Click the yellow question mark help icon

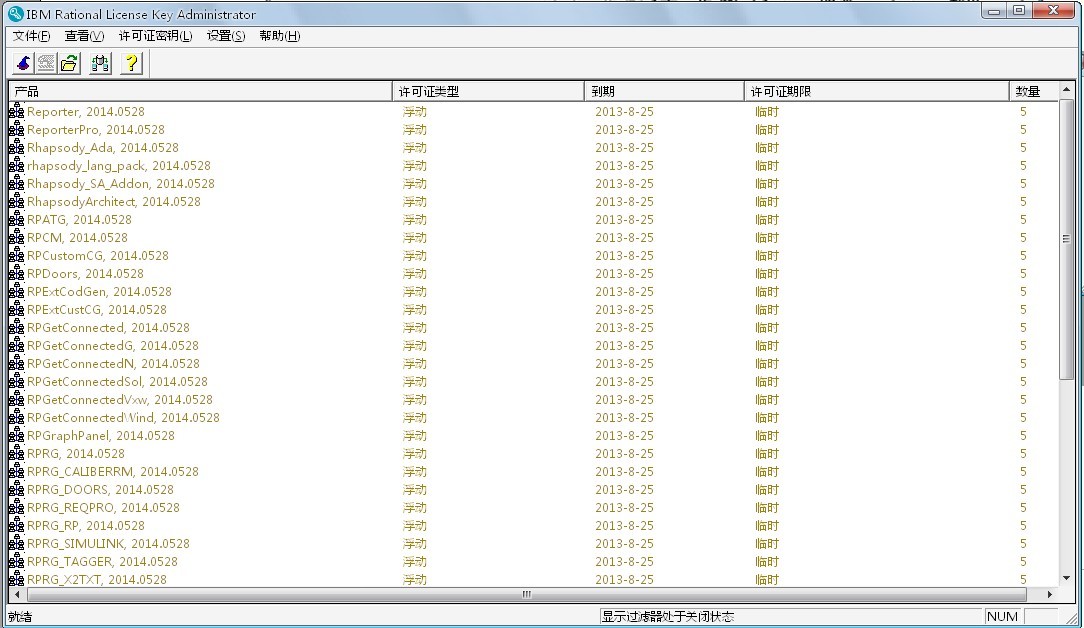(131, 63)
